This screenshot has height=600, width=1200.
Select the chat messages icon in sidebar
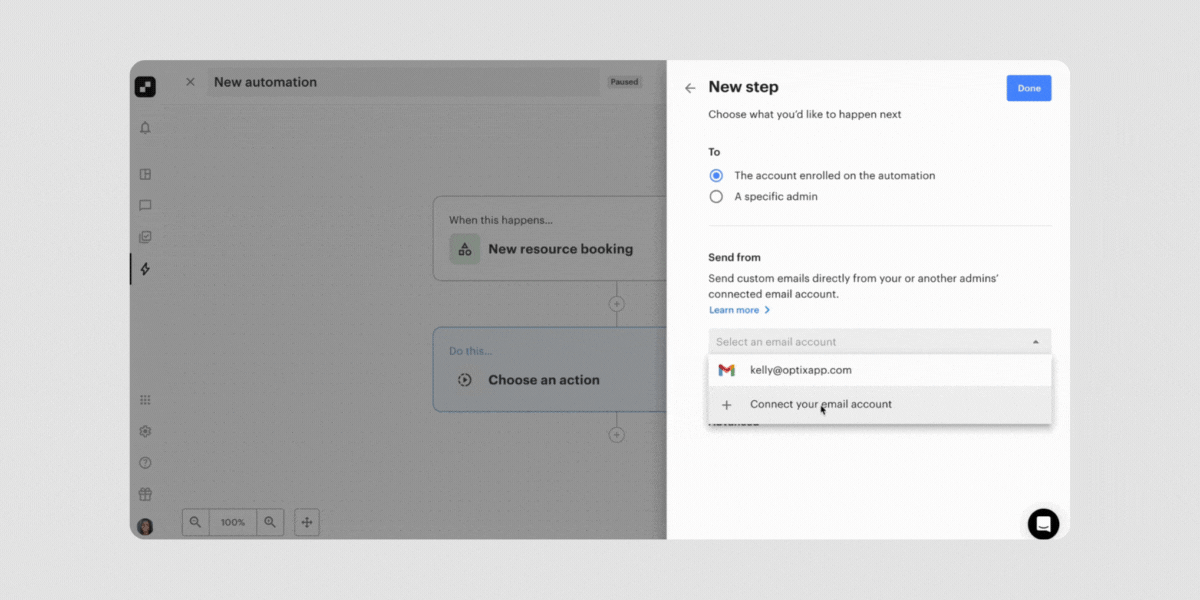tap(145, 205)
